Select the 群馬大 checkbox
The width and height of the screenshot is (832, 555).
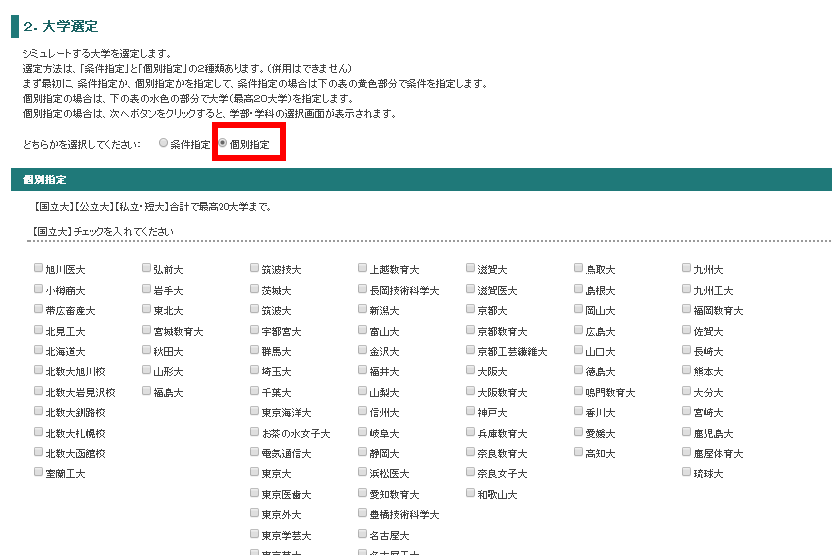pyautogui.click(x=255, y=350)
